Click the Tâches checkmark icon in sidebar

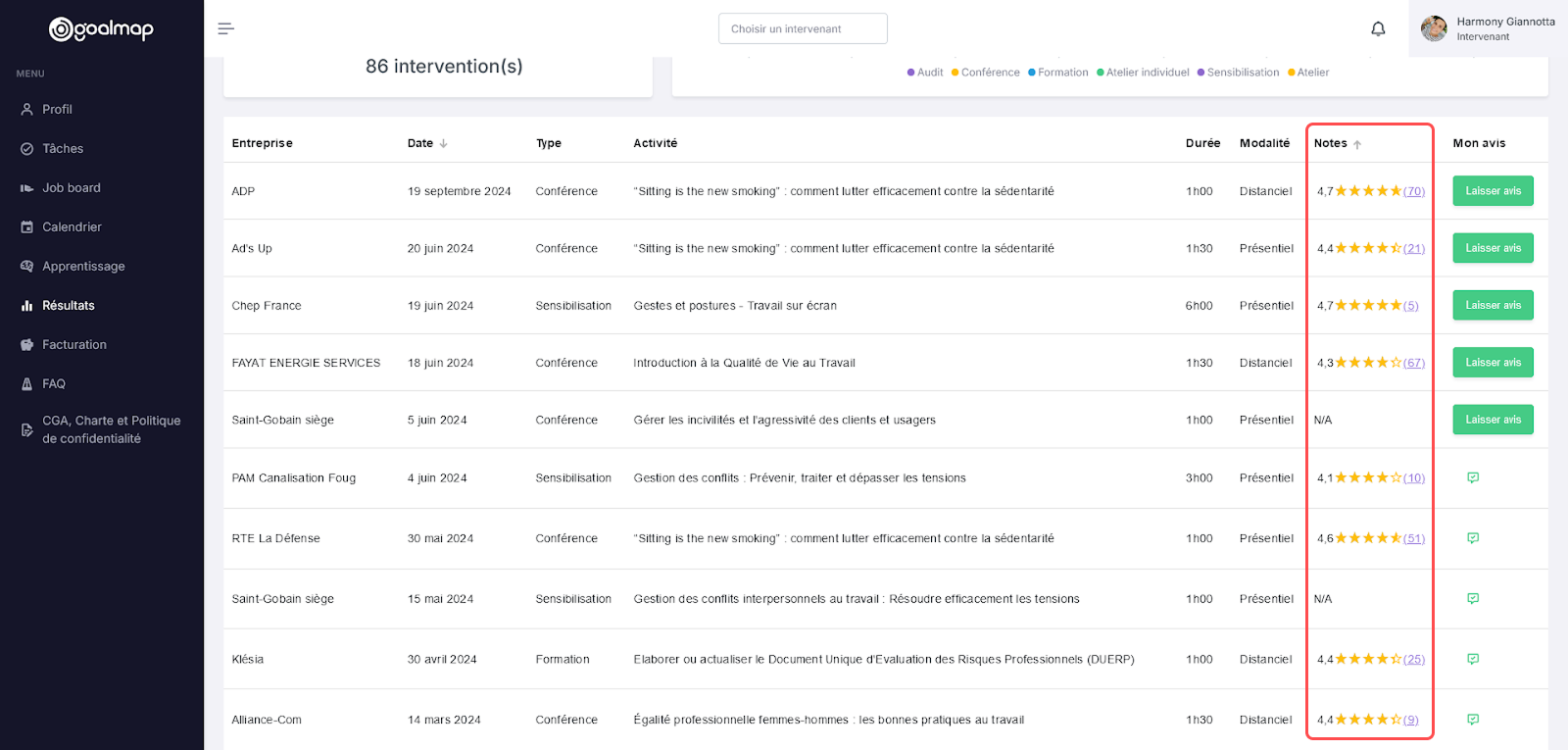click(x=26, y=149)
